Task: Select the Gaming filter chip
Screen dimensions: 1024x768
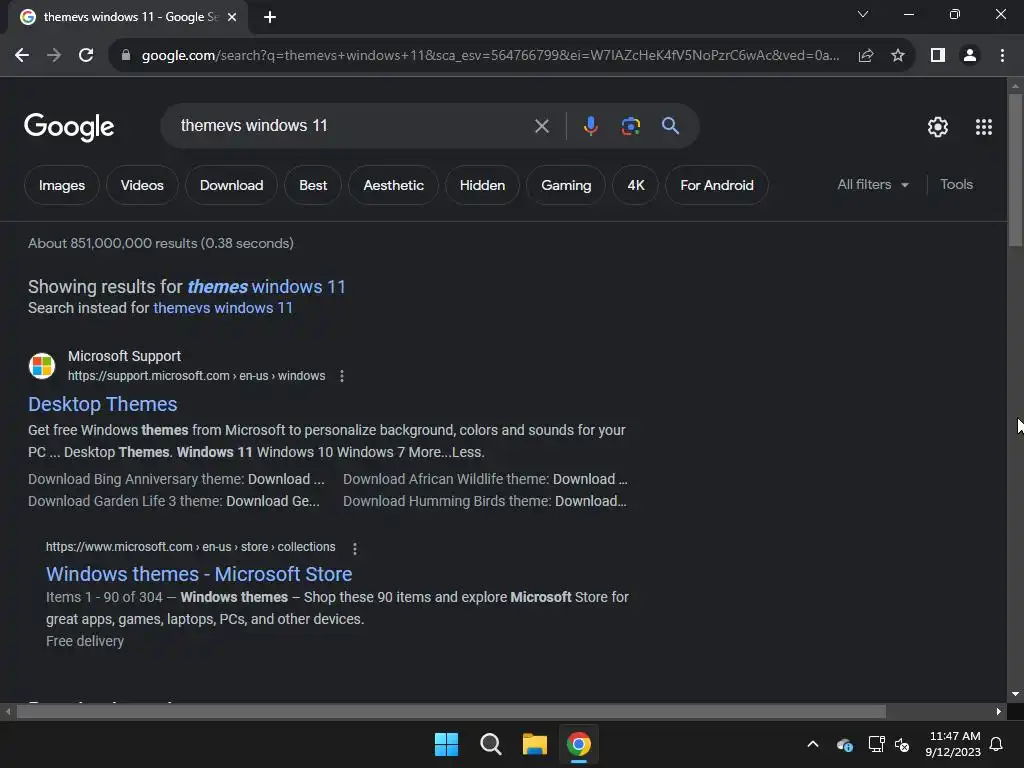Action: coord(566,185)
